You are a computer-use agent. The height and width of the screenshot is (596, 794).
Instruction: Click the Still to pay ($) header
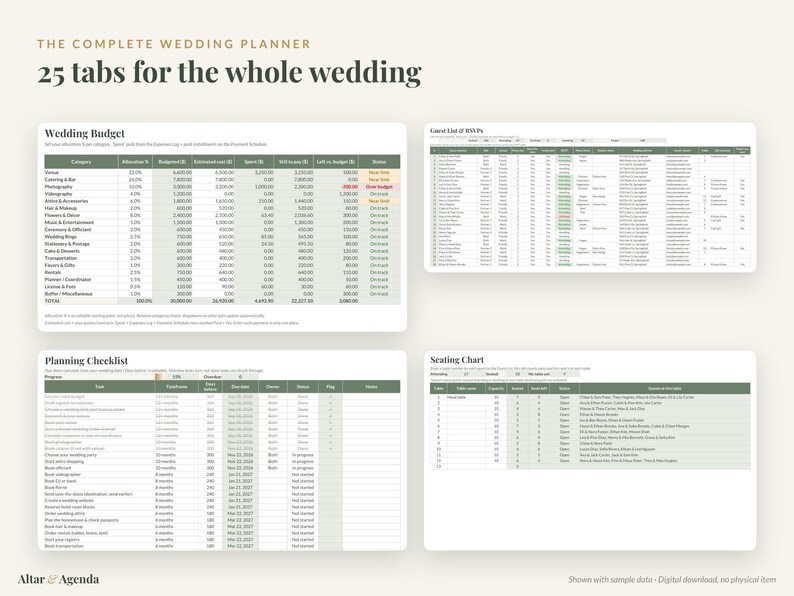(x=294, y=162)
